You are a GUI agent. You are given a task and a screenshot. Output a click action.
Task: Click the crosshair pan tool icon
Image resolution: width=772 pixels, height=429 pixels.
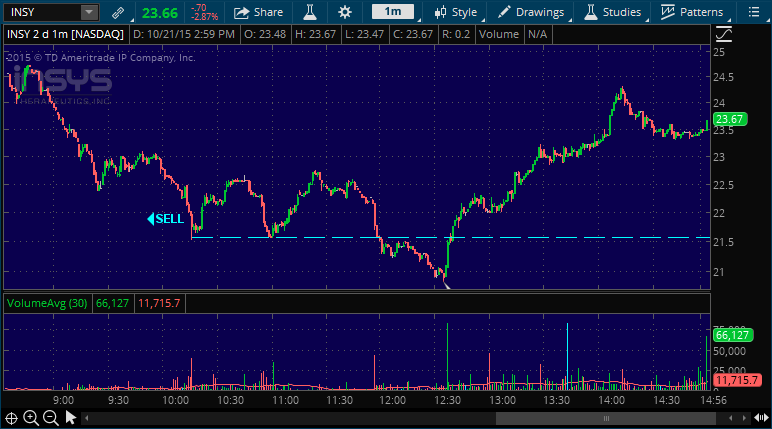[11, 418]
